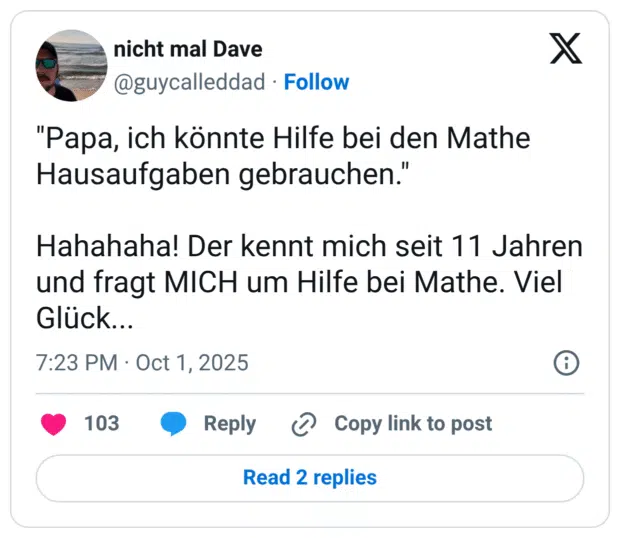
Task: Select "Copy link to post" text
Action: tap(413, 424)
